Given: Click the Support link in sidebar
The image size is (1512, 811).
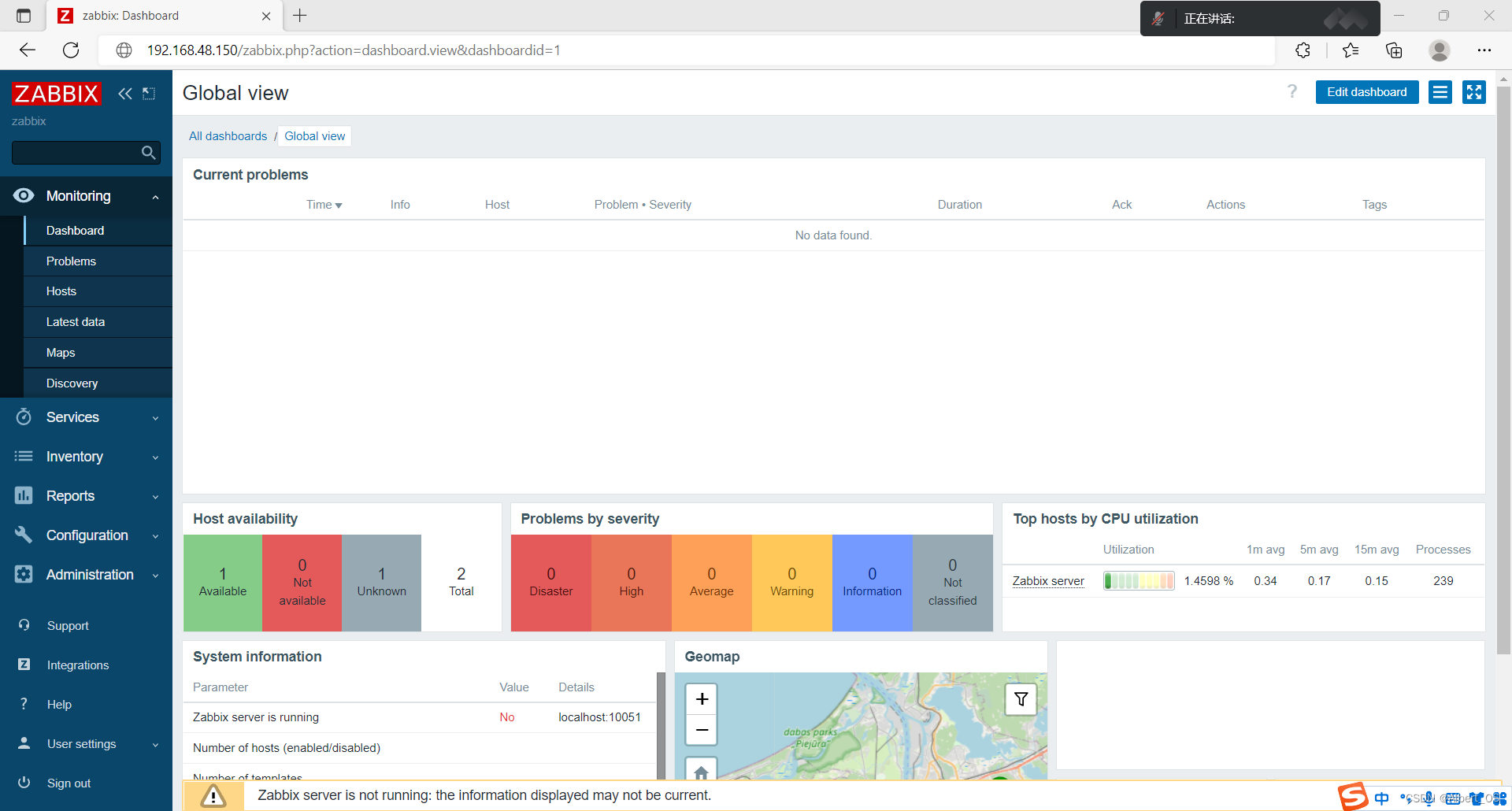Looking at the screenshot, I should (x=68, y=626).
